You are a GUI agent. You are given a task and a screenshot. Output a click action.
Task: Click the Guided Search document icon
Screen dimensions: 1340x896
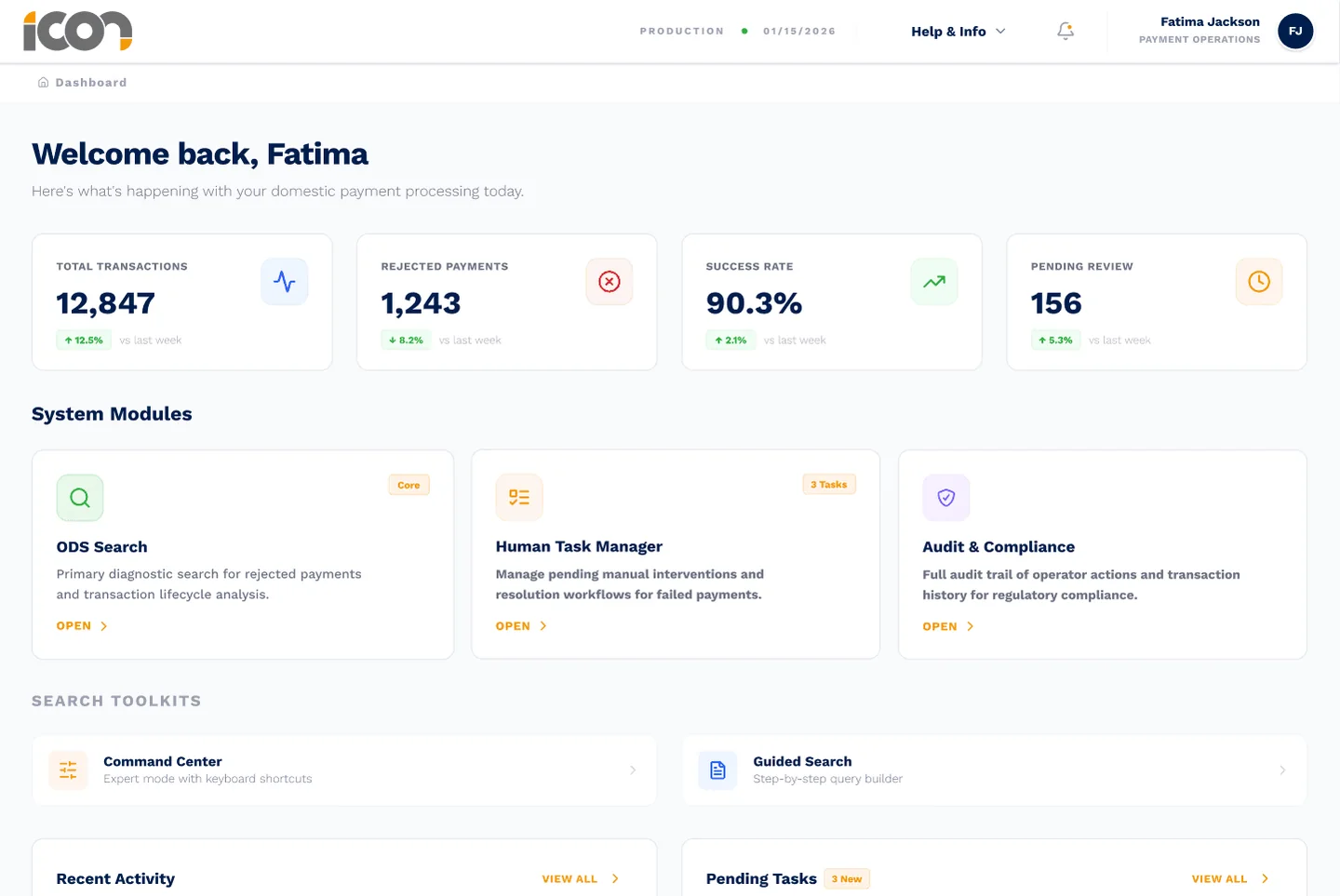[717, 769]
